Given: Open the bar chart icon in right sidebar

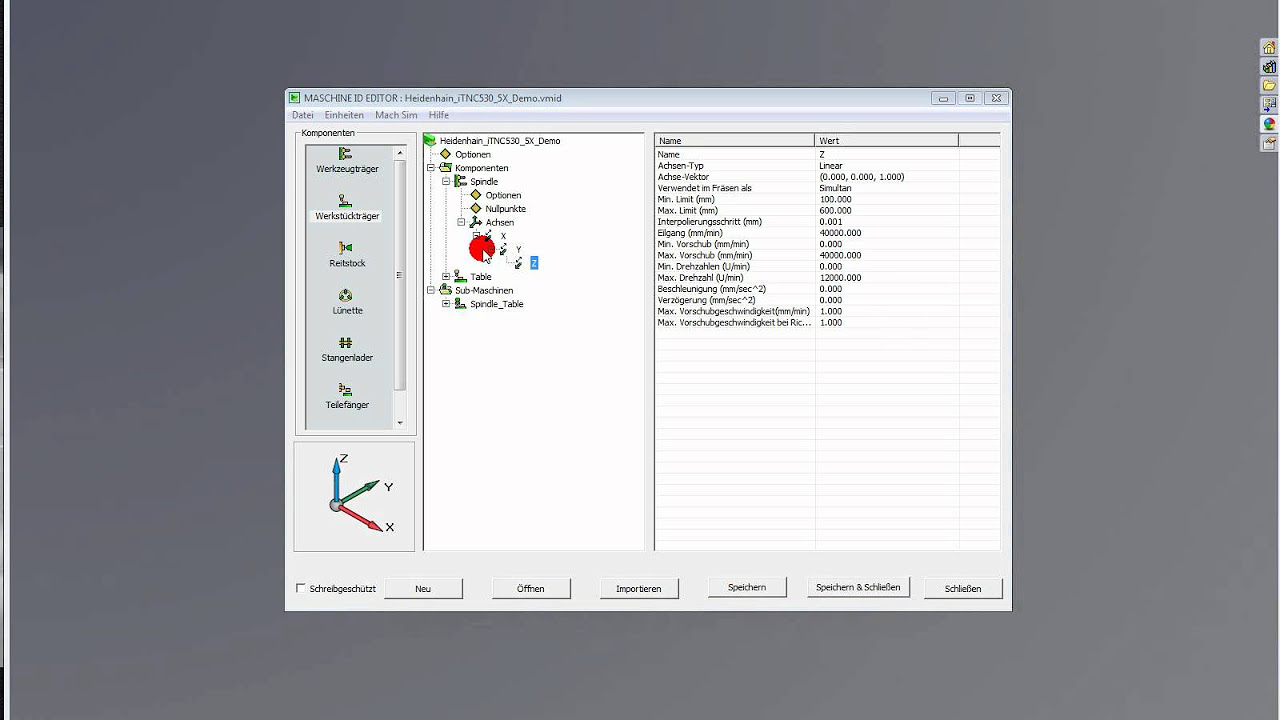Looking at the screenshot, I should coord(1269,67).
